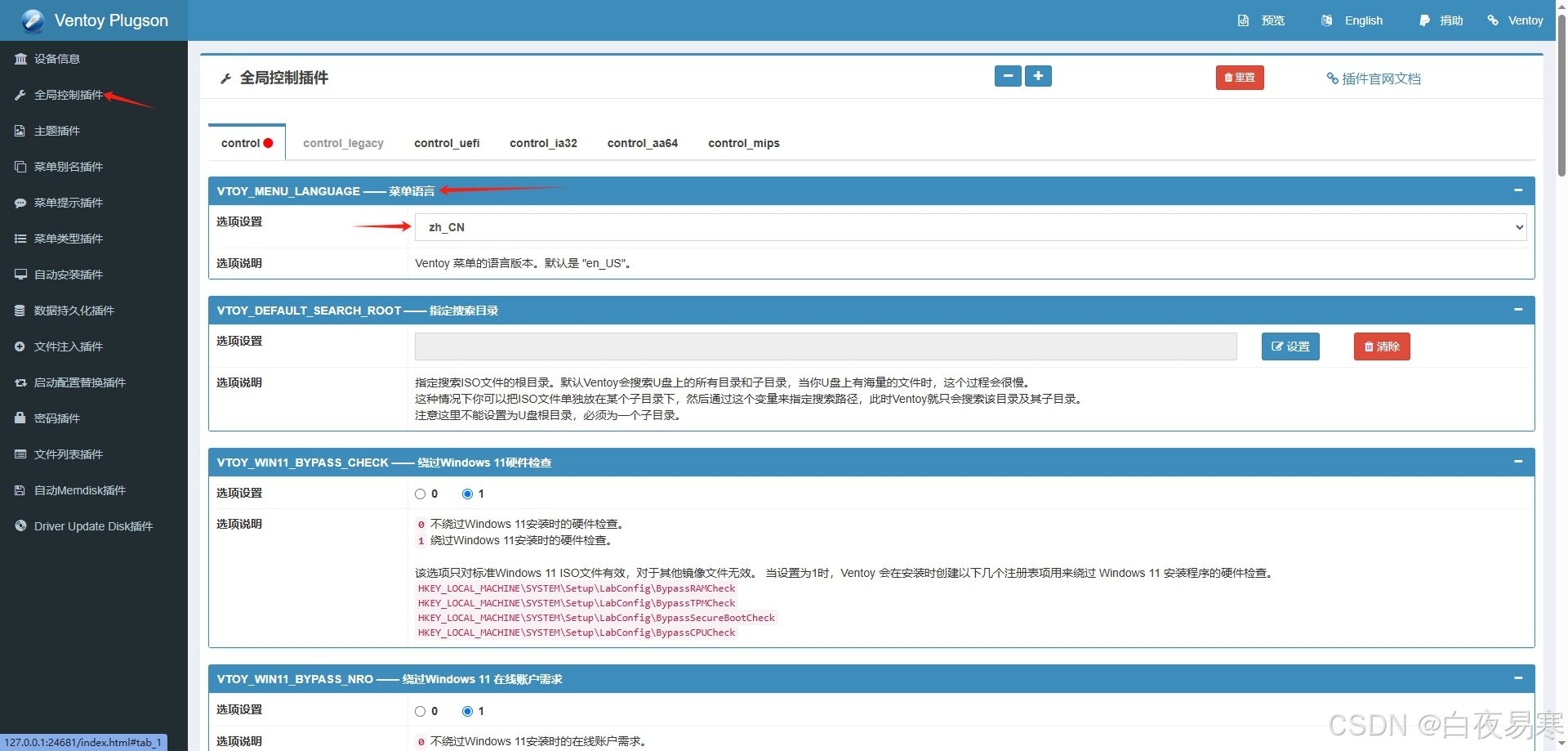1568x751 pixels.
Task: Collapse the VTOY_WIN11_BYPASS_NRO panel
Action: [x=1518, y=678]
